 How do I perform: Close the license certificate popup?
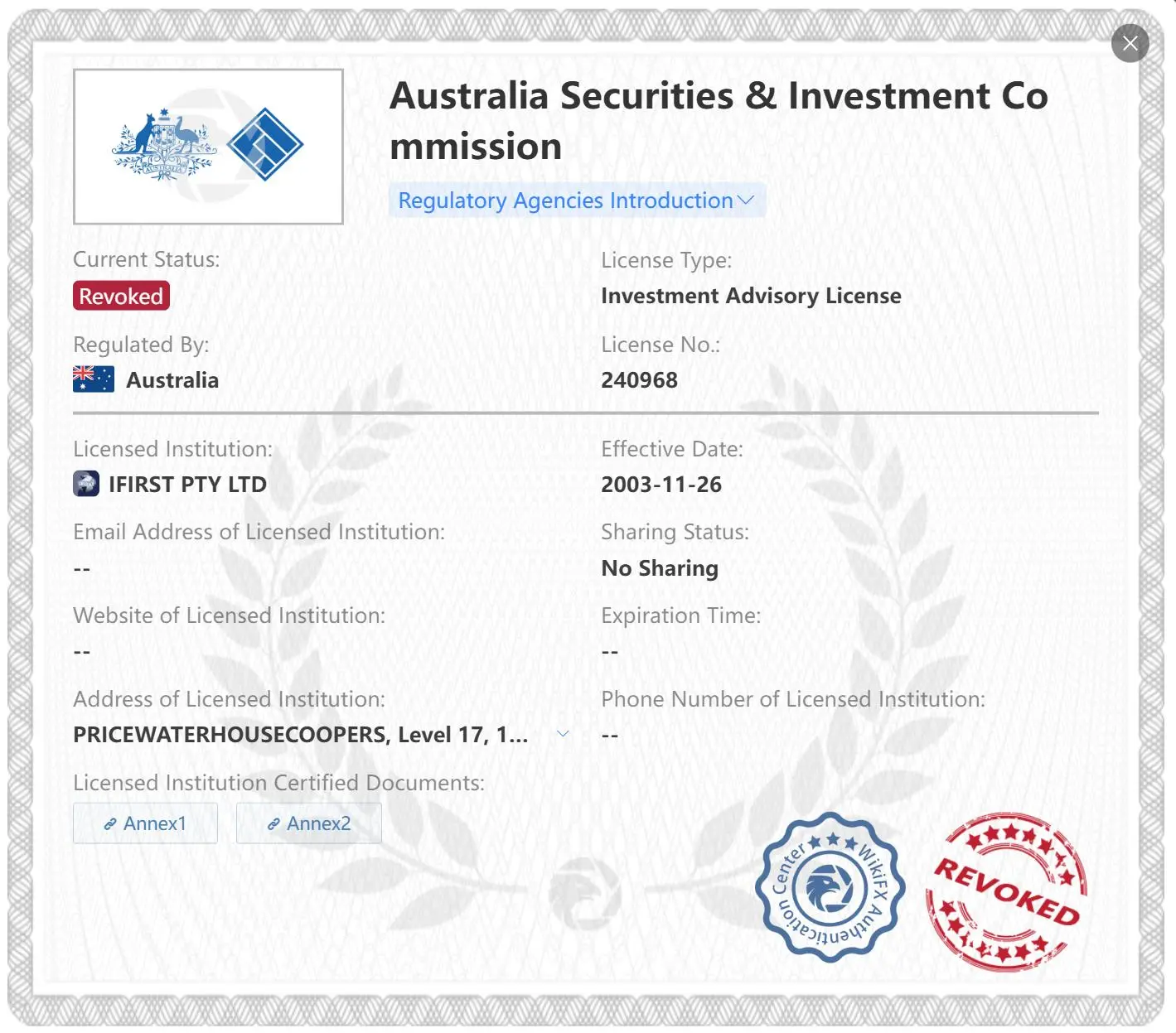tap(1130, 43)
